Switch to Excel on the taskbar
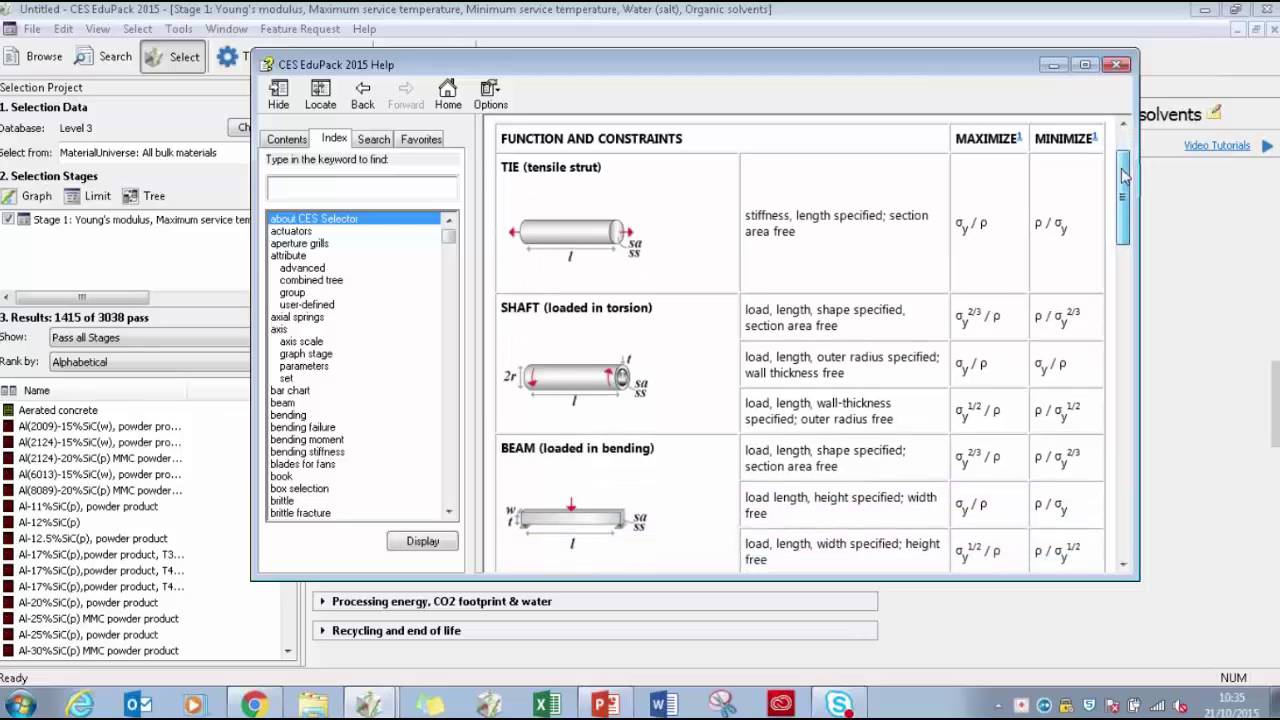The height and width of the screenshot is (720, 1280). point(547,704)
